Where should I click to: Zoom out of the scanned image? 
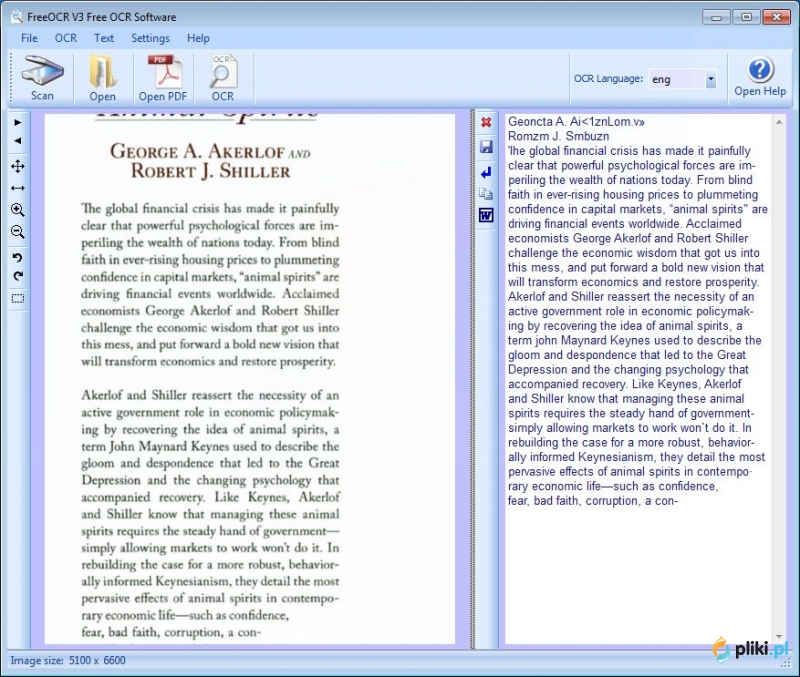click(18, 232)
